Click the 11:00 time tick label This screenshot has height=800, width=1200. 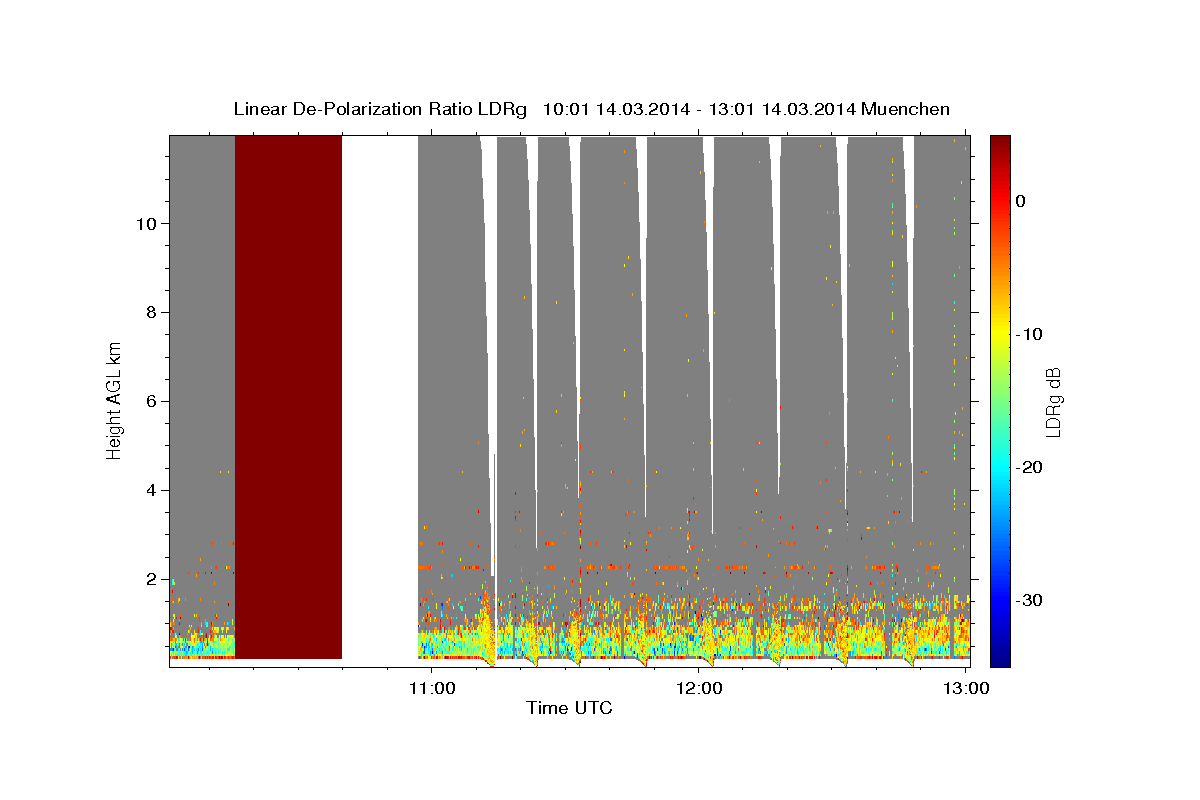[x=432, y=688]
